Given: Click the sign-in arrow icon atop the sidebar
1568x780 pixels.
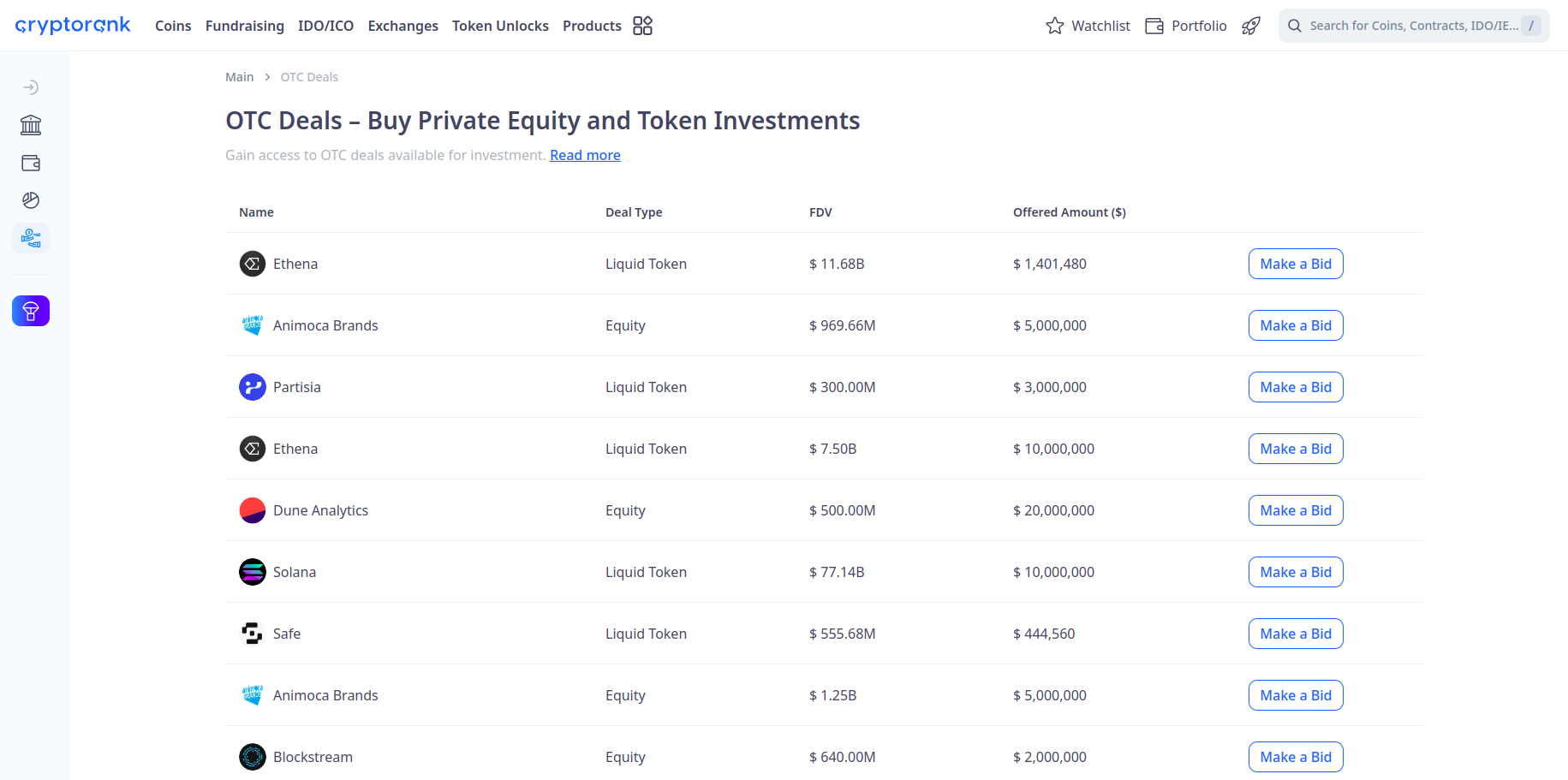Looking at the screenshot, I should [31, 86].
